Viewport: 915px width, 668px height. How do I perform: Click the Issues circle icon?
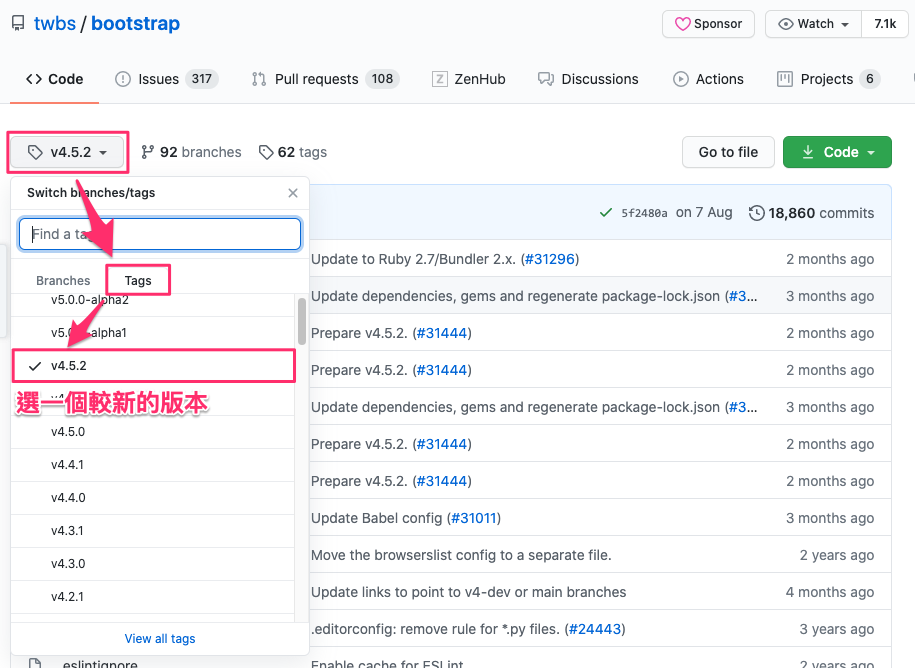click(123, 79)
